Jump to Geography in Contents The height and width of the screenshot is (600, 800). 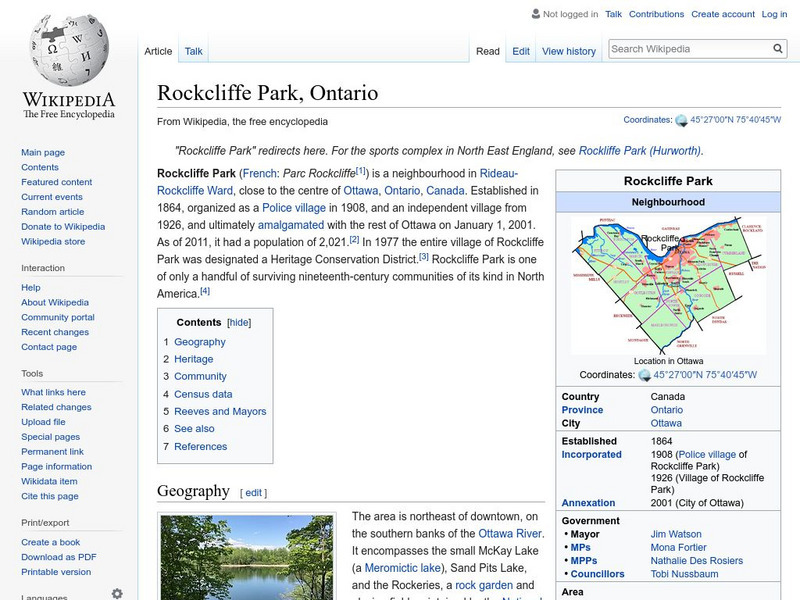coord(199,342)
